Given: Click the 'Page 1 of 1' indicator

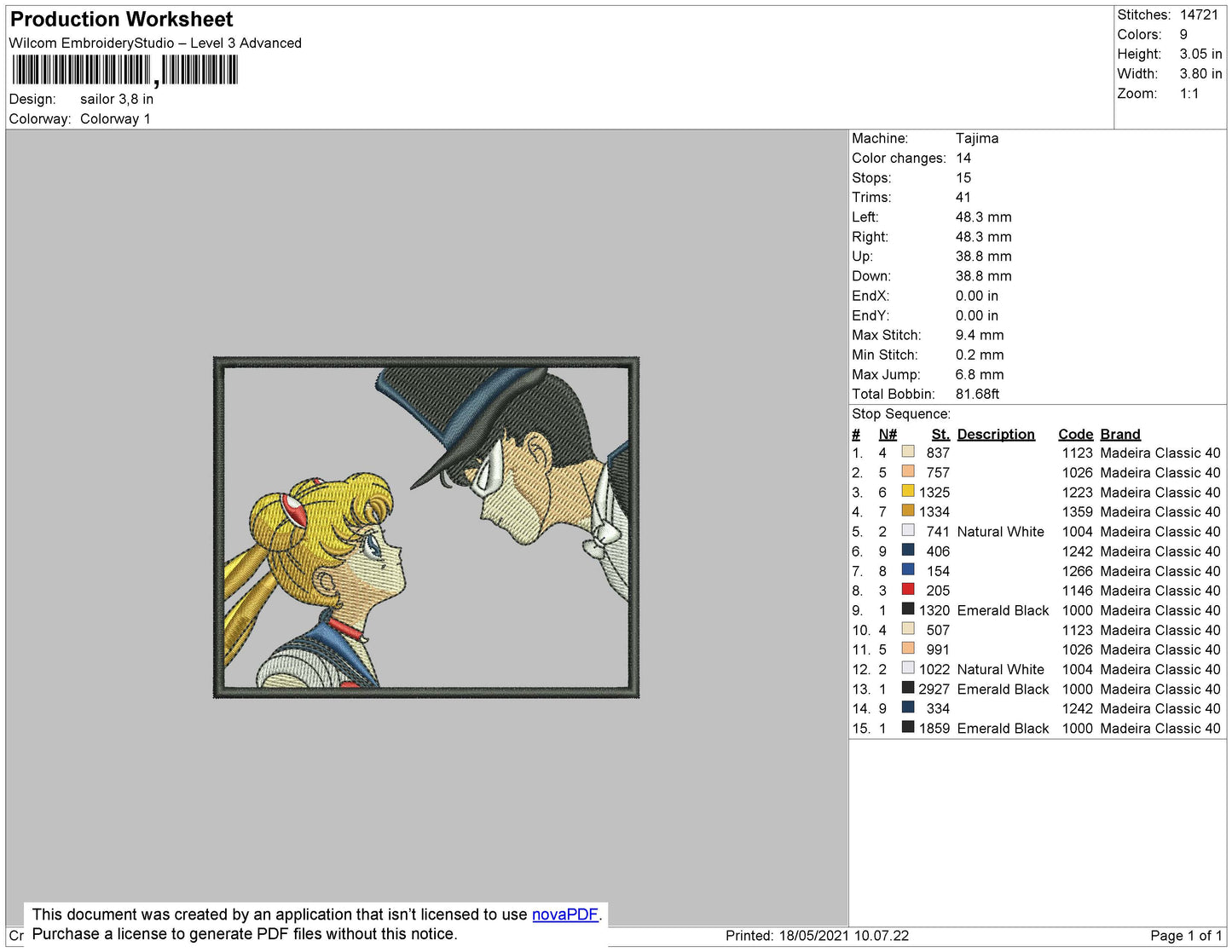Looking at the screenshot, I should [x=1186, y=936].
